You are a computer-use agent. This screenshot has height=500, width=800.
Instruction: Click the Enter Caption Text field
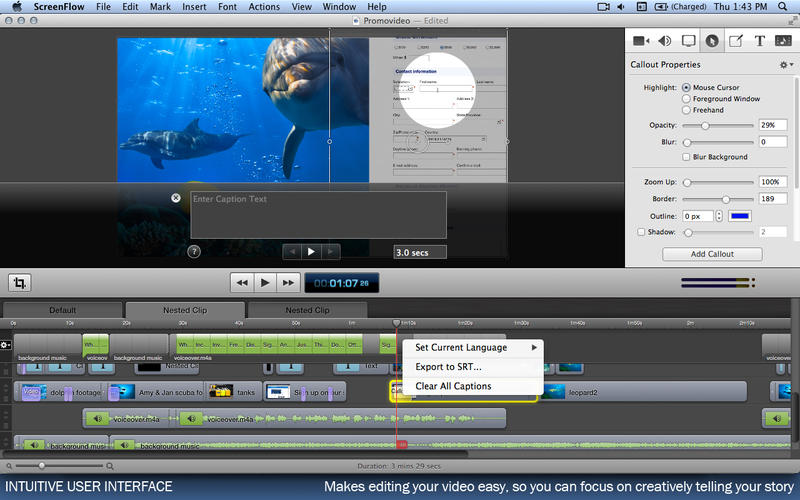pyautogui.click(x=318, y=214)
